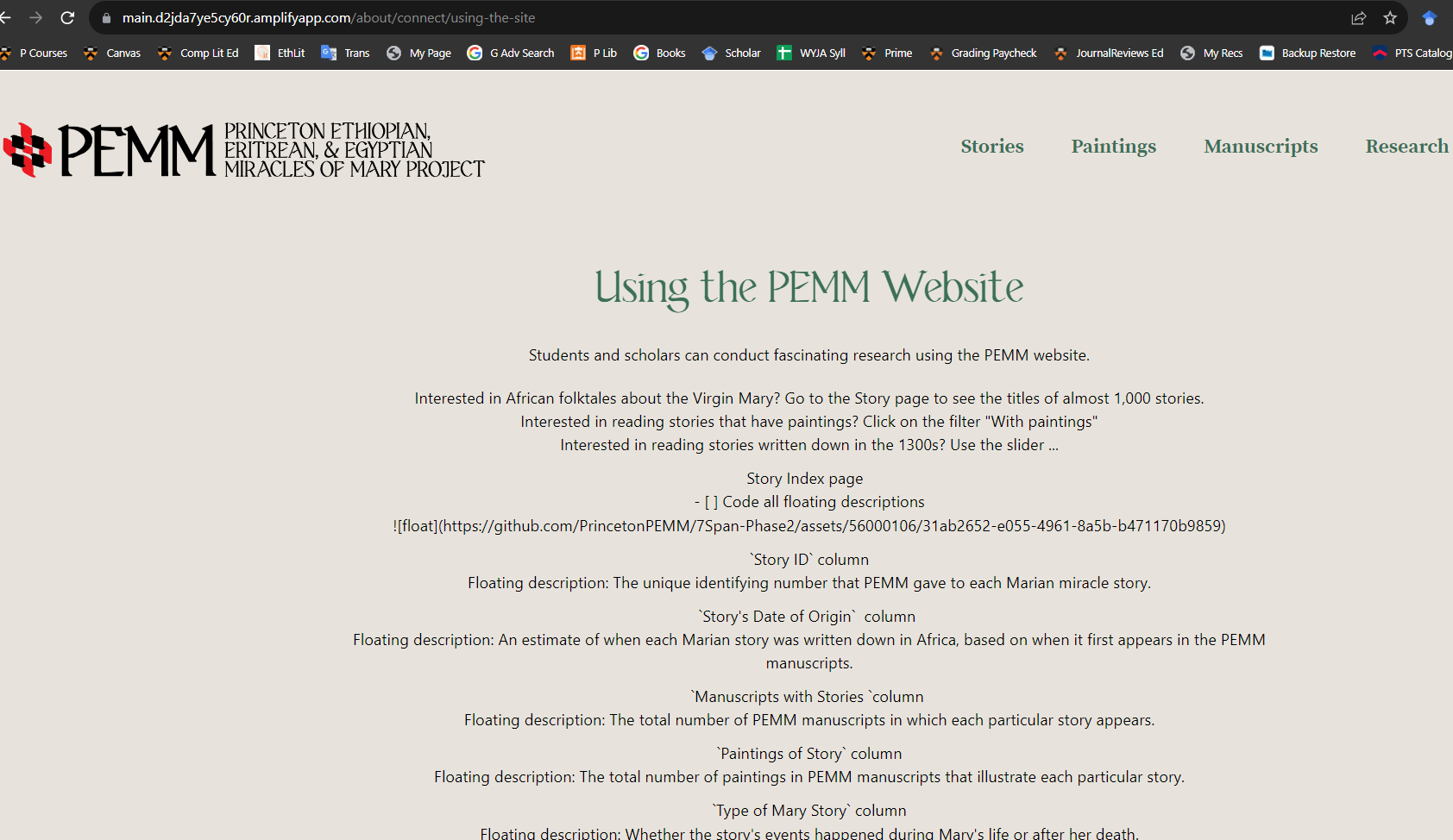
Task: Open the Books bookmark
Action: (x=659, y=53)
